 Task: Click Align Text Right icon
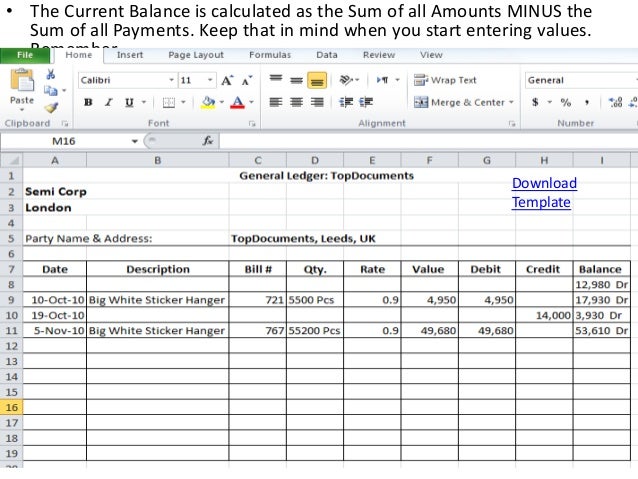(317, 102)
